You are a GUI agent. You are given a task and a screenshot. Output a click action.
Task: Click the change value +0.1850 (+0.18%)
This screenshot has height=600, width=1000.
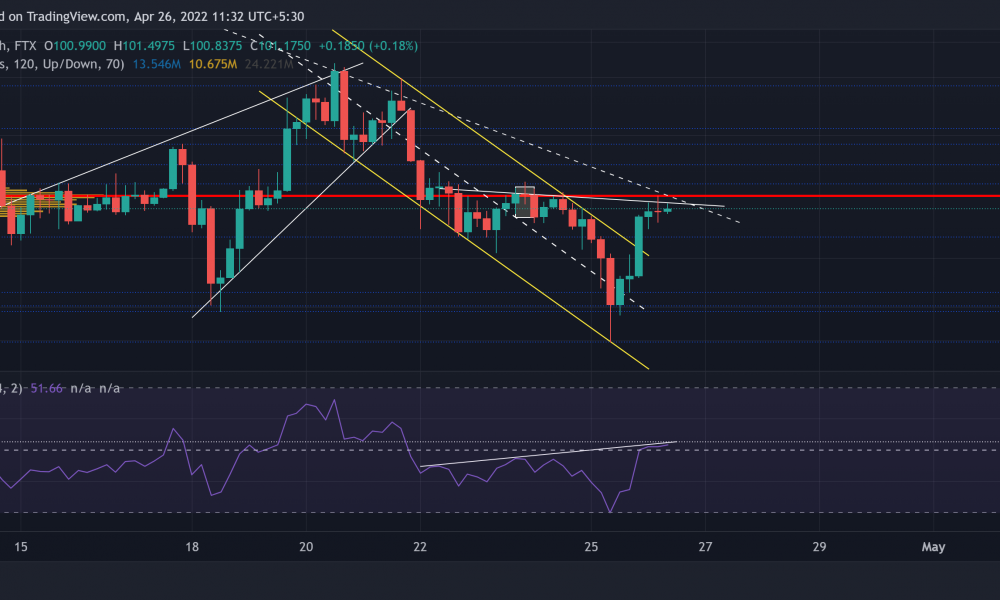point(368,46)
